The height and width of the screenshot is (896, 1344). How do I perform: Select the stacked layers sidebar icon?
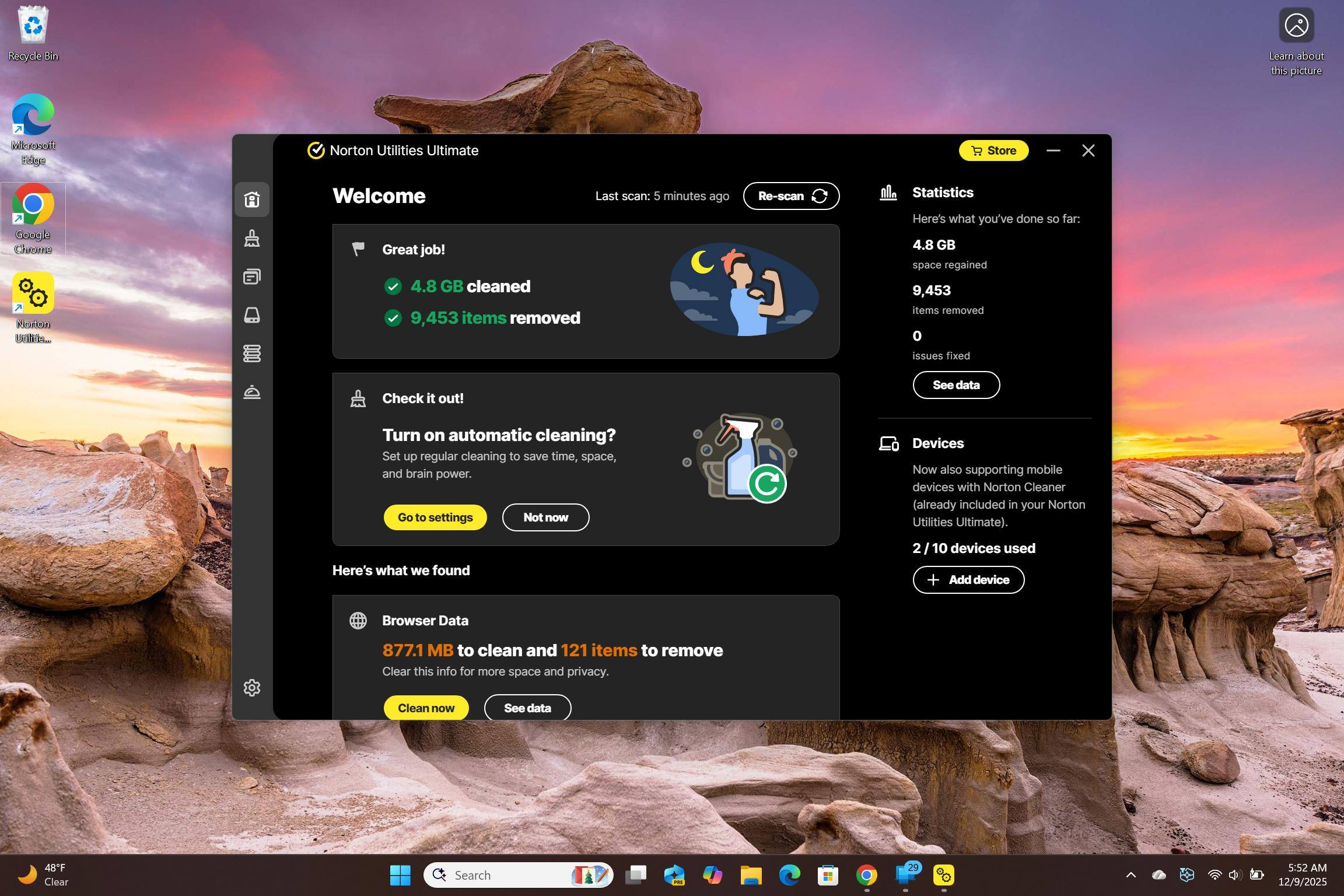click(x=252, y=353)
